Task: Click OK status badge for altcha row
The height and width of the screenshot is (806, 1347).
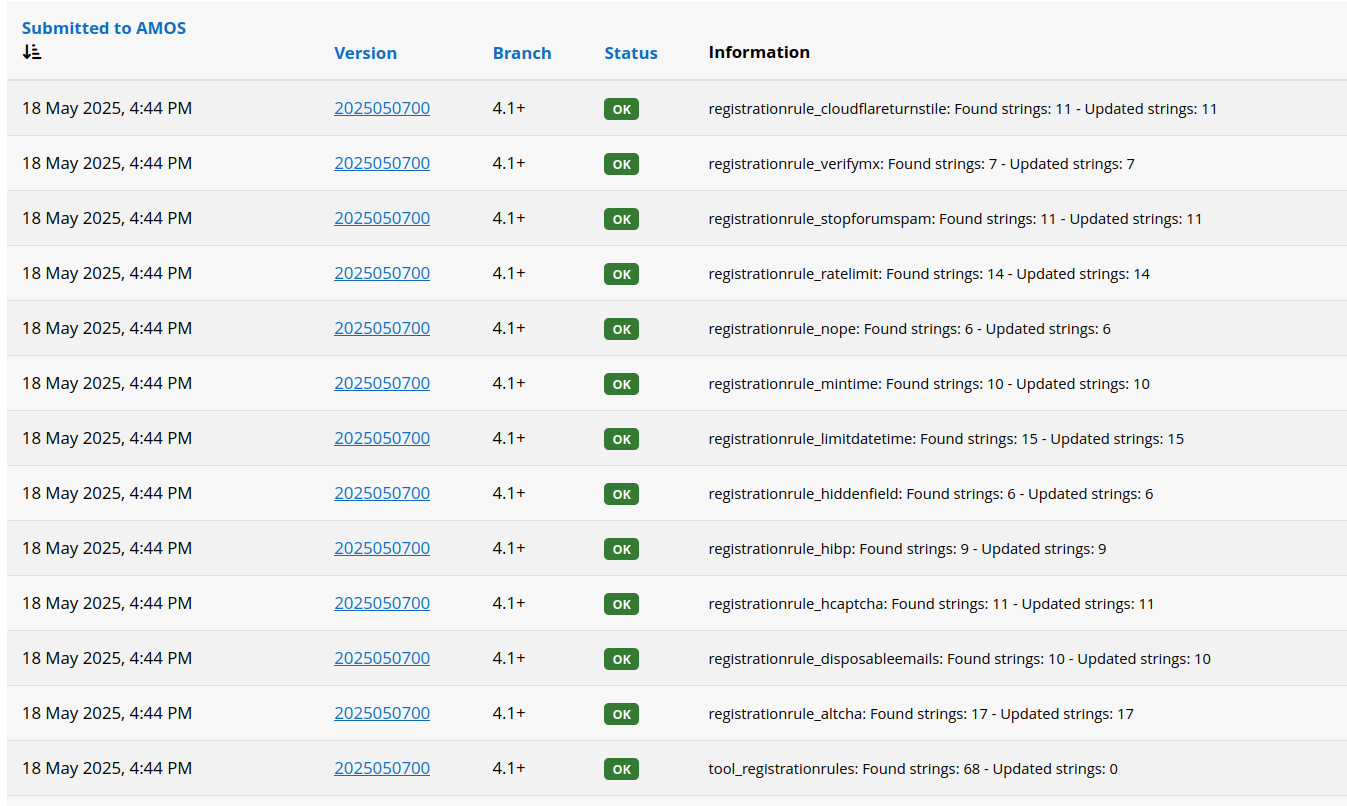Action: click(x=621, y=714)
